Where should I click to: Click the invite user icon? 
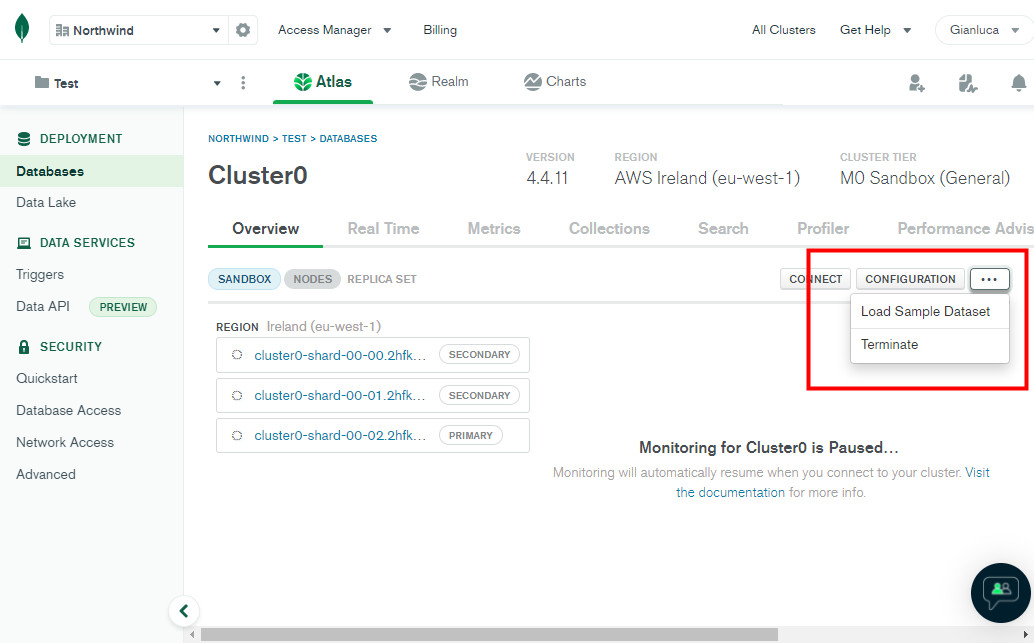click(917, 83)
